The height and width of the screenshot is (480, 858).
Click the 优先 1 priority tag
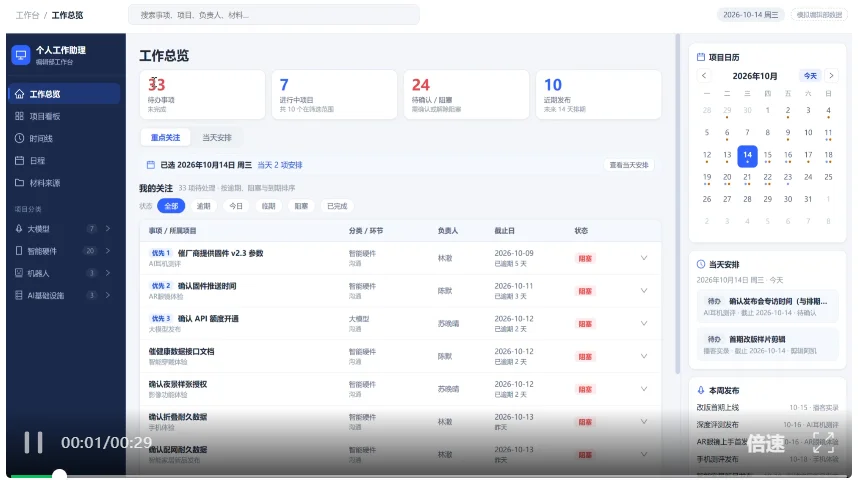(x=161, y=253)
